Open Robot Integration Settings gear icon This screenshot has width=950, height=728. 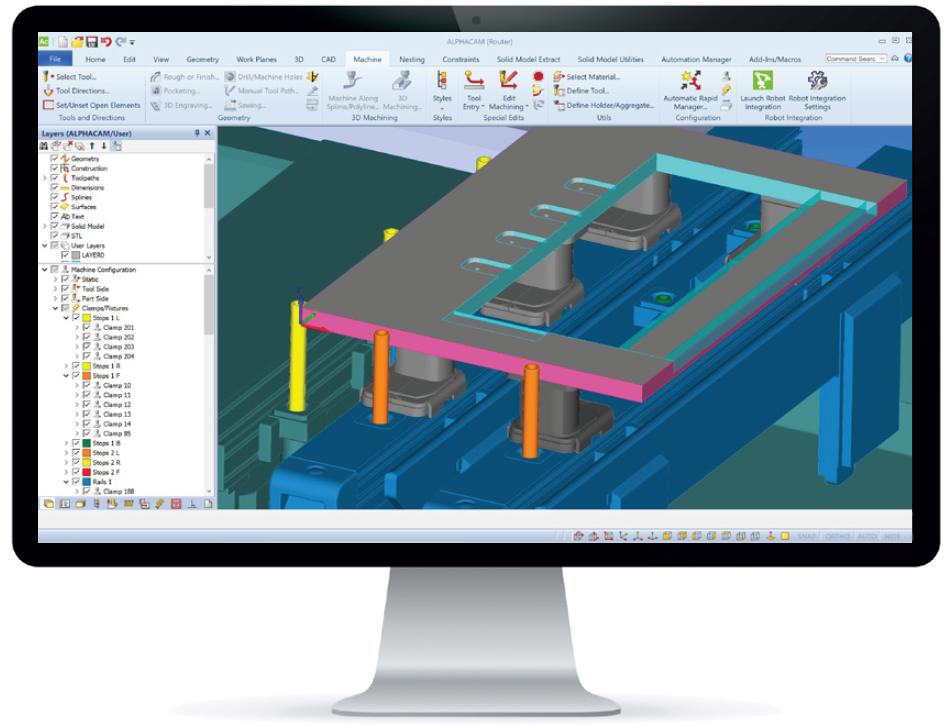coord(817,81)
